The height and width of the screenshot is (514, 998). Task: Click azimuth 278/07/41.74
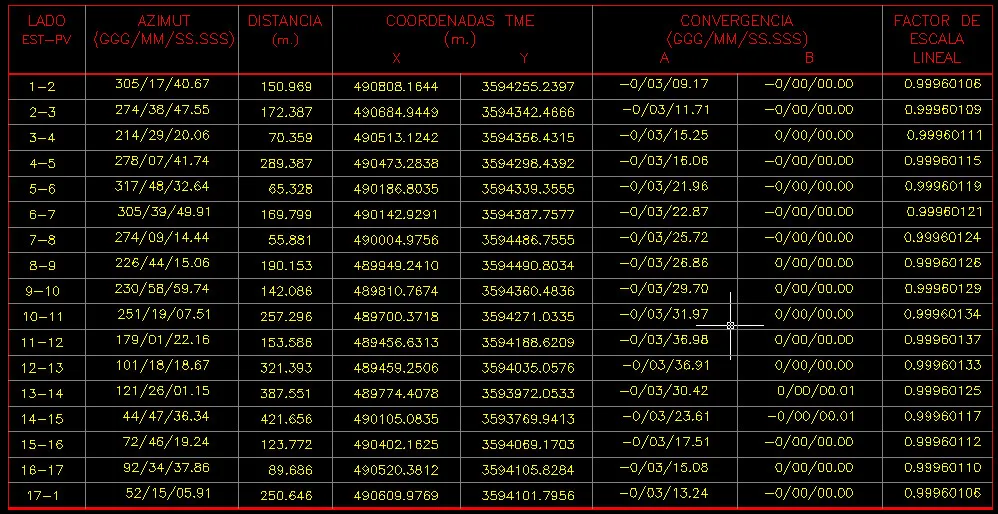pos(162,160)
